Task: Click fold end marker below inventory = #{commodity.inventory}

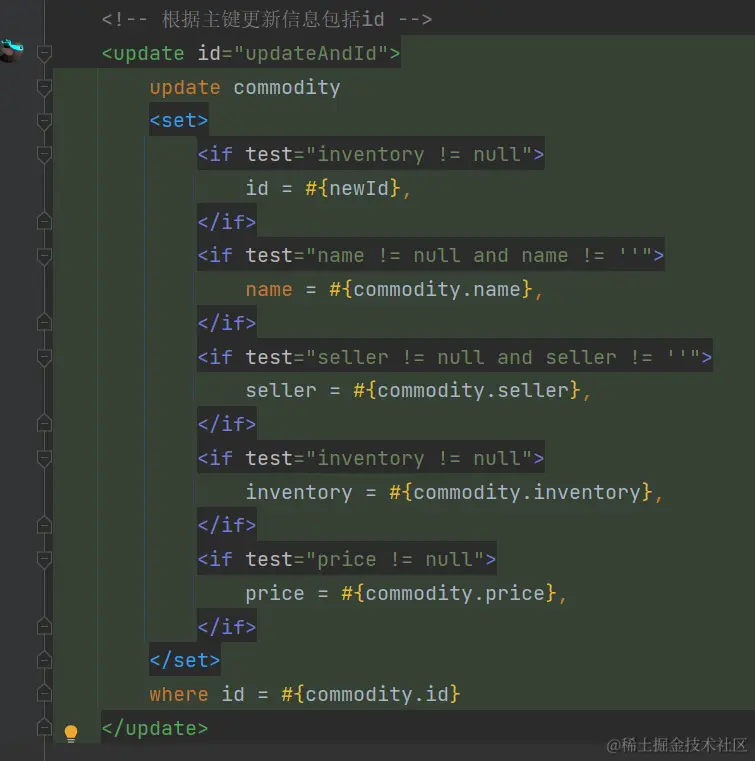Action: (x=44, y=525)
